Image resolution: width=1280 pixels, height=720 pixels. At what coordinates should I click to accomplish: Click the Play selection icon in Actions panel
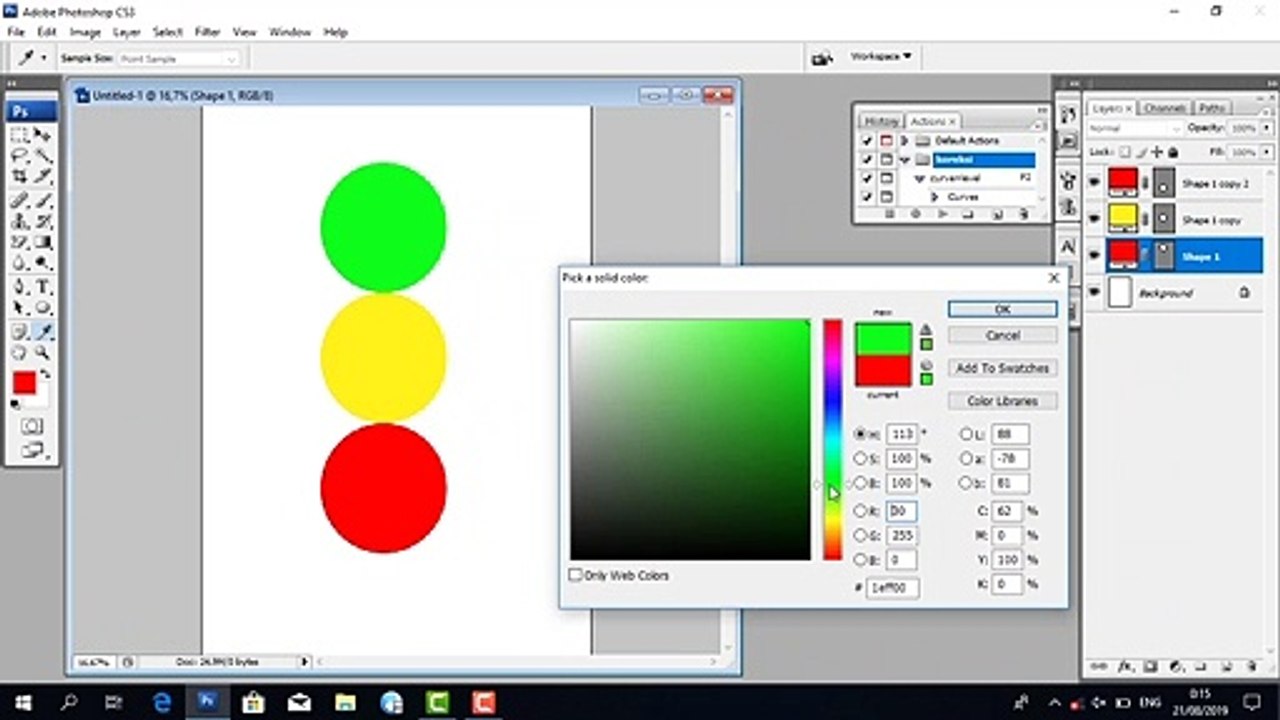pos(941,214)
